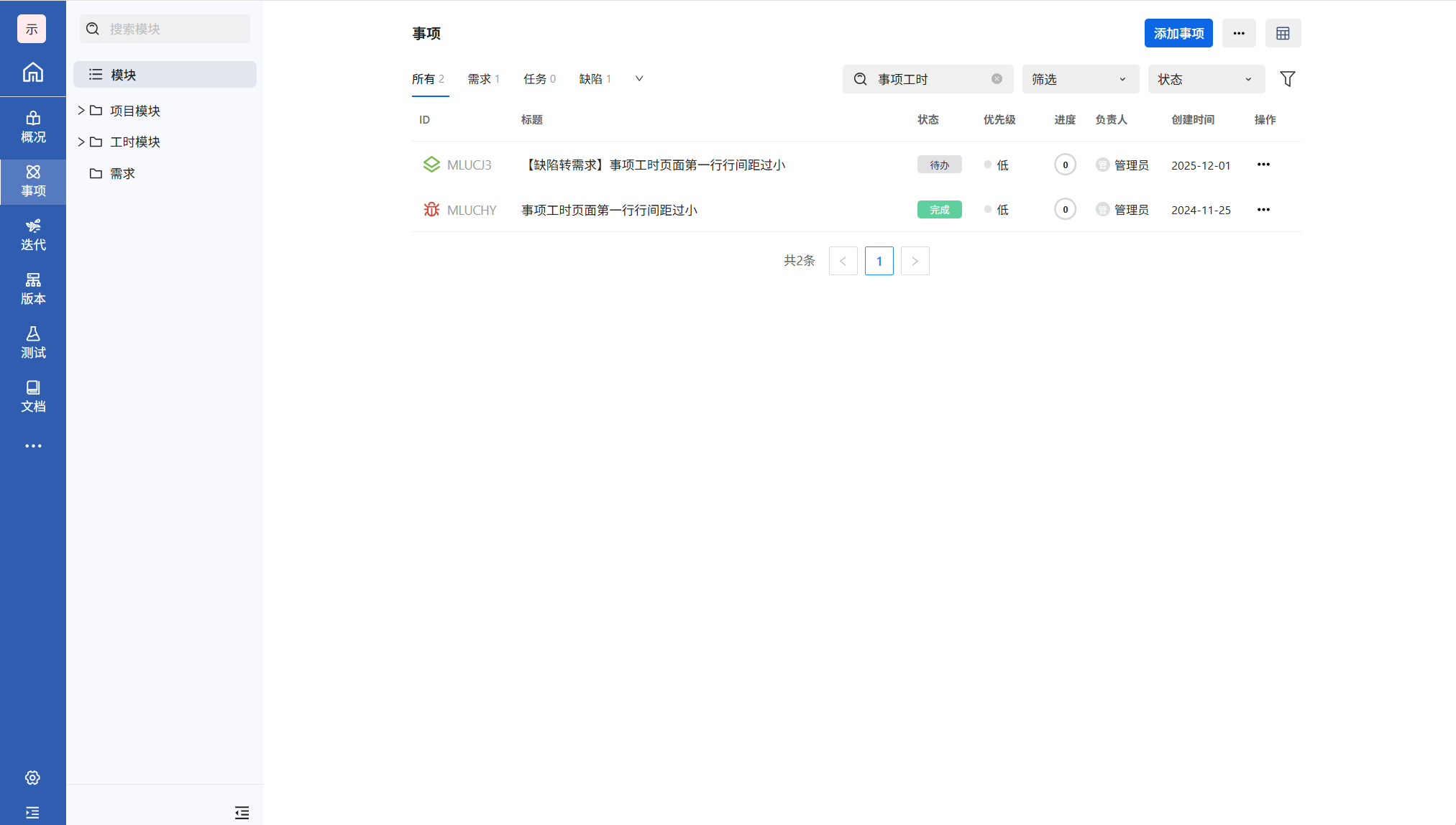Open the 文档 documents section
Screen dimensions: 1456x825
point(33,397)
